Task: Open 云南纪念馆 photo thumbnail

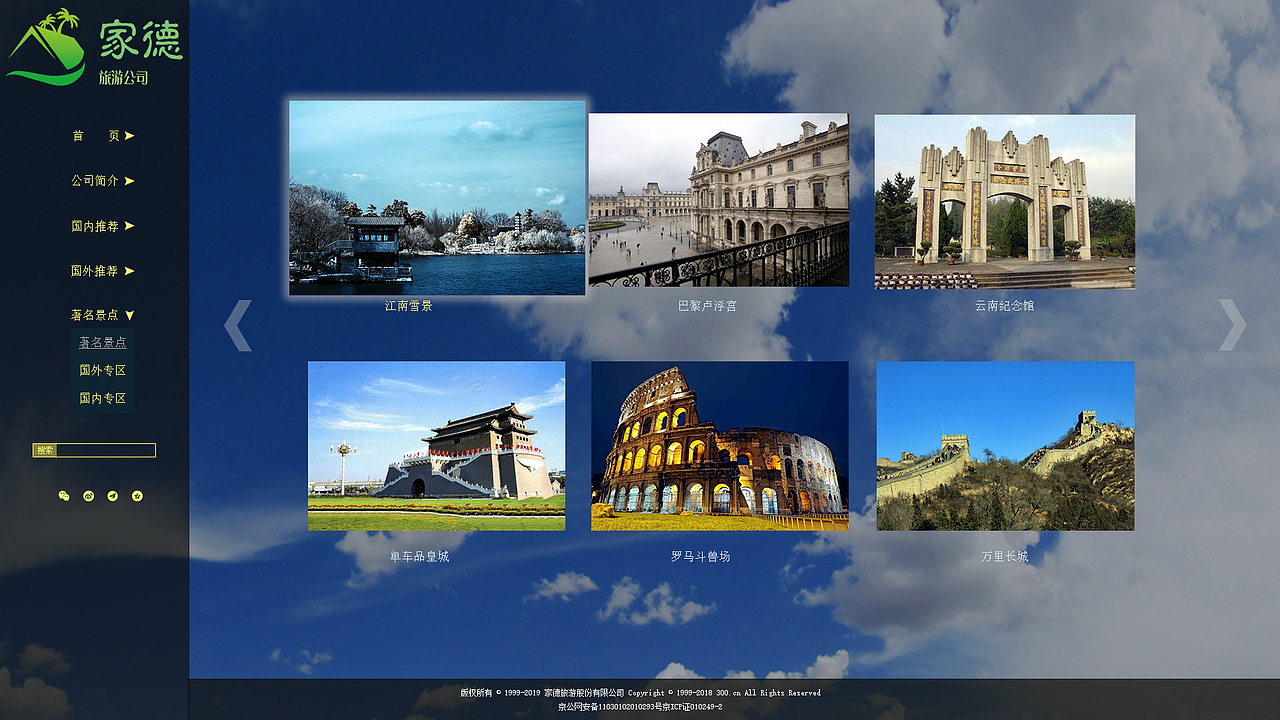Action: pos(1005,202)
